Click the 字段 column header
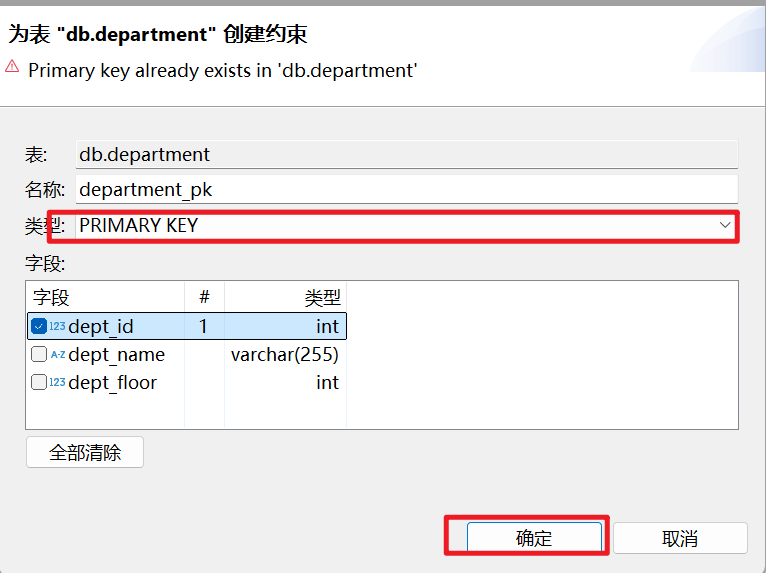766x573 pixels. [x=52, y=297]
